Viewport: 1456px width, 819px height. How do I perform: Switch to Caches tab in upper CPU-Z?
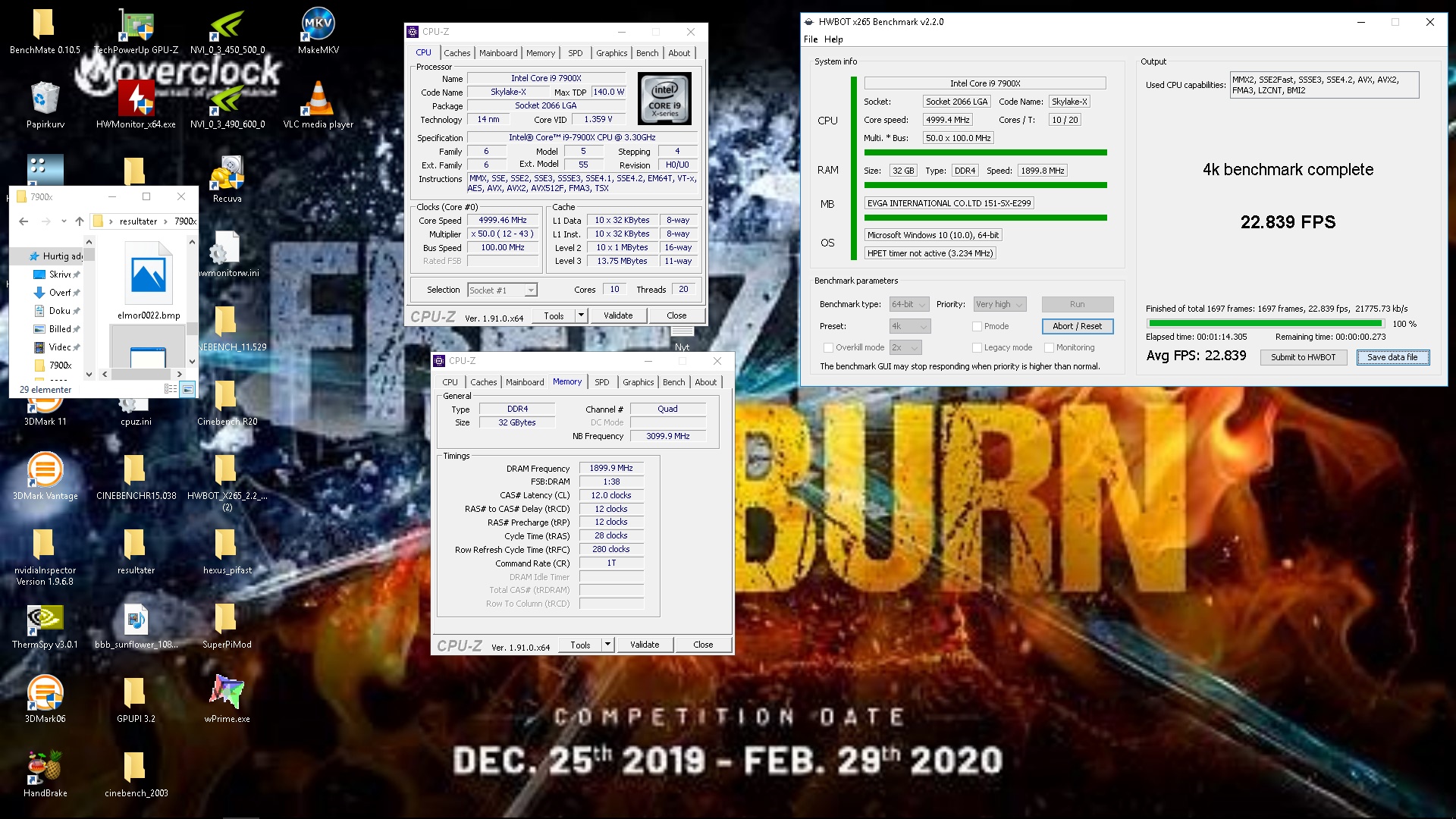tap(457, 53)
